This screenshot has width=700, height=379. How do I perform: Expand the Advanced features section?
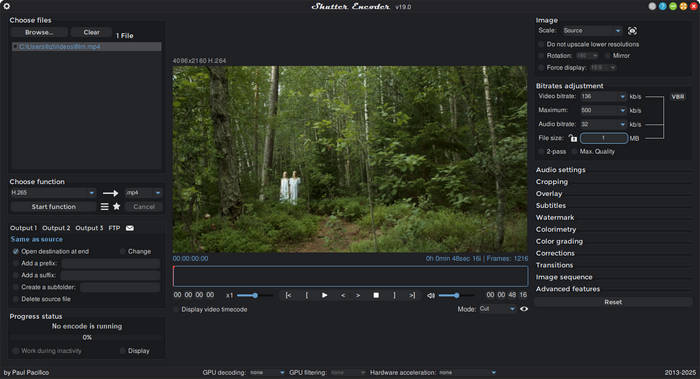[x=568, y=289]
